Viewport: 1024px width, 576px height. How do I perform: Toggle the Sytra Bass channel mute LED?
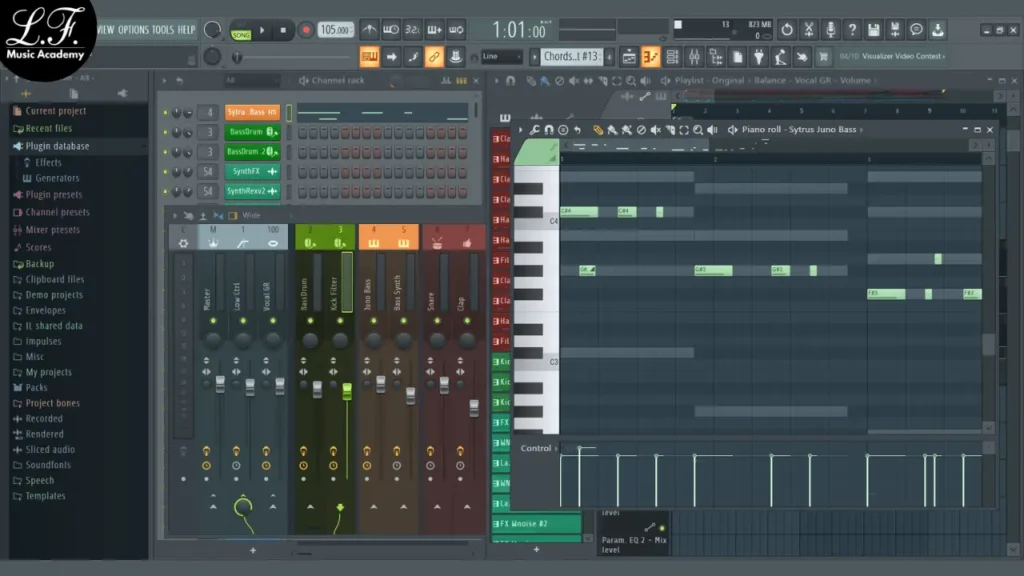tap(165, 113)
